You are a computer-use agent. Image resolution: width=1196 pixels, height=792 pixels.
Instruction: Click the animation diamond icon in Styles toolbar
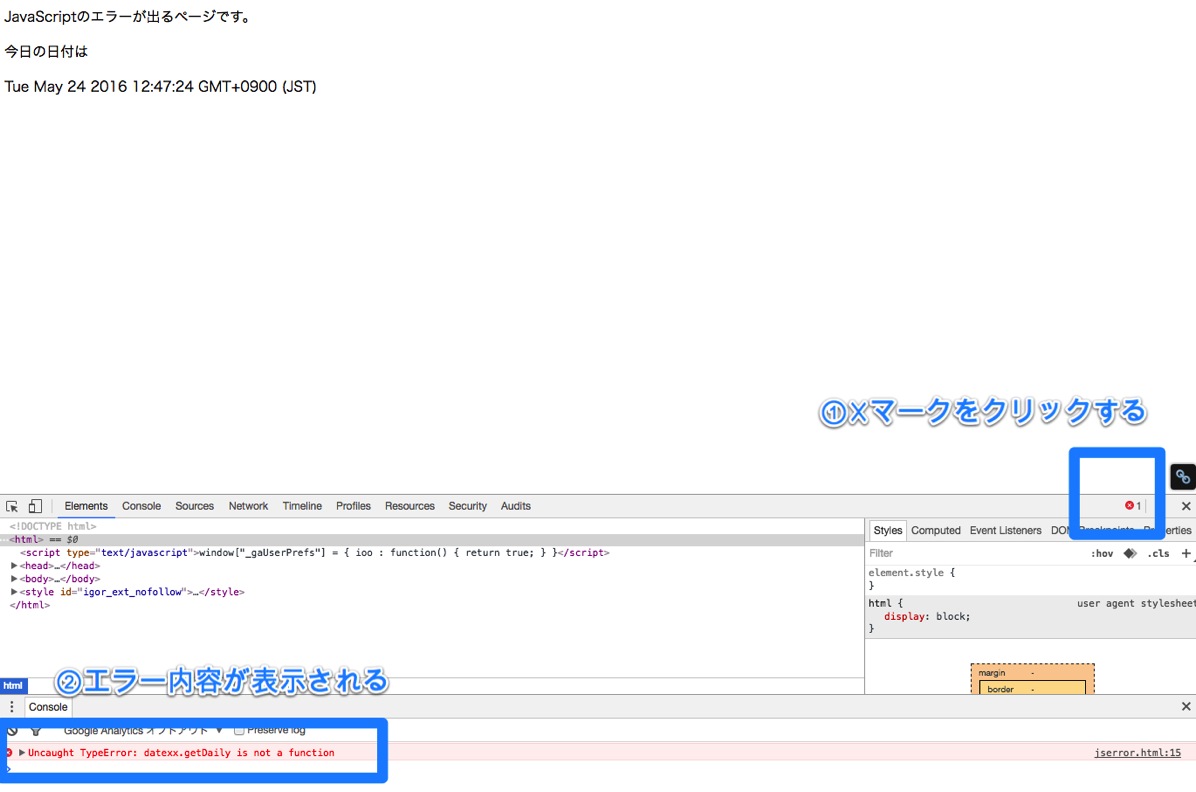[x=1130, y=554]
